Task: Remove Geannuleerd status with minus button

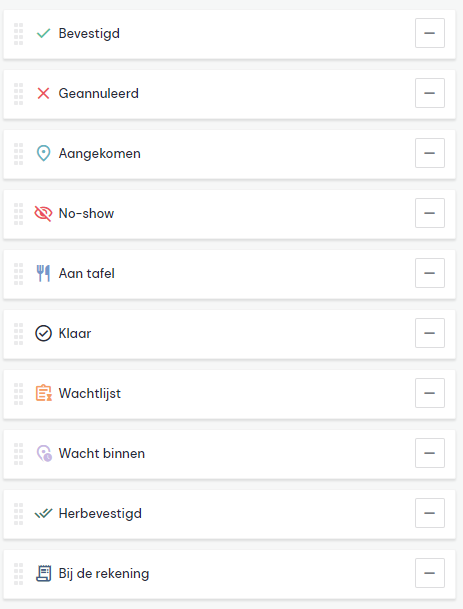Action: tap(430, 93)
